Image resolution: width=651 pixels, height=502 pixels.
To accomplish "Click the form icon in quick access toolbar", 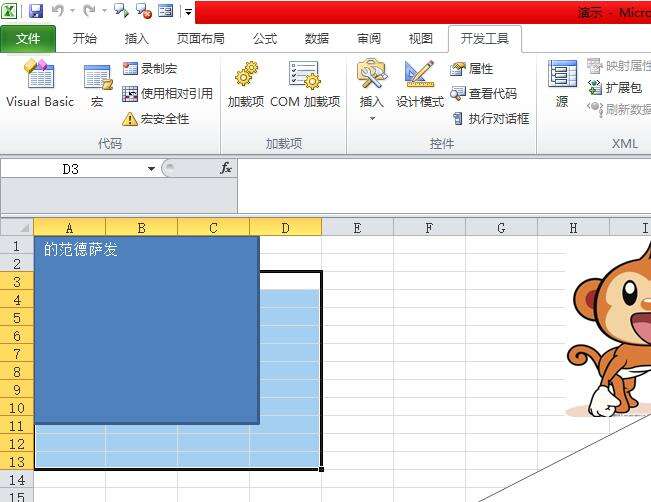I will tap(166, 11).
